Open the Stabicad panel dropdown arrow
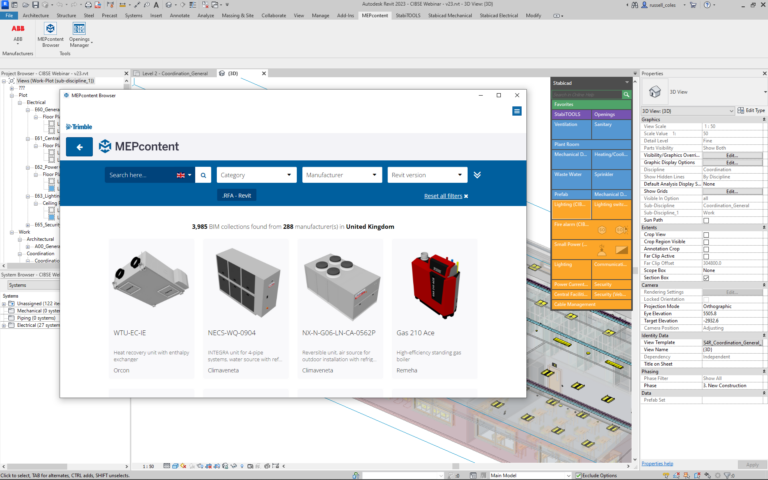The image size is (768, 480). coord(627,82)
